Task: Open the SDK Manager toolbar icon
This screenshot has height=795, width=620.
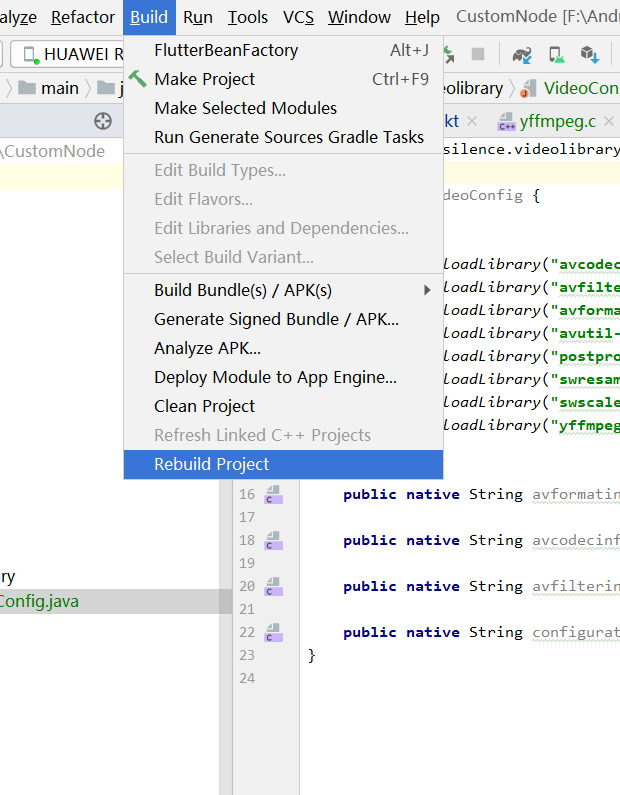Action: [589, 54]
